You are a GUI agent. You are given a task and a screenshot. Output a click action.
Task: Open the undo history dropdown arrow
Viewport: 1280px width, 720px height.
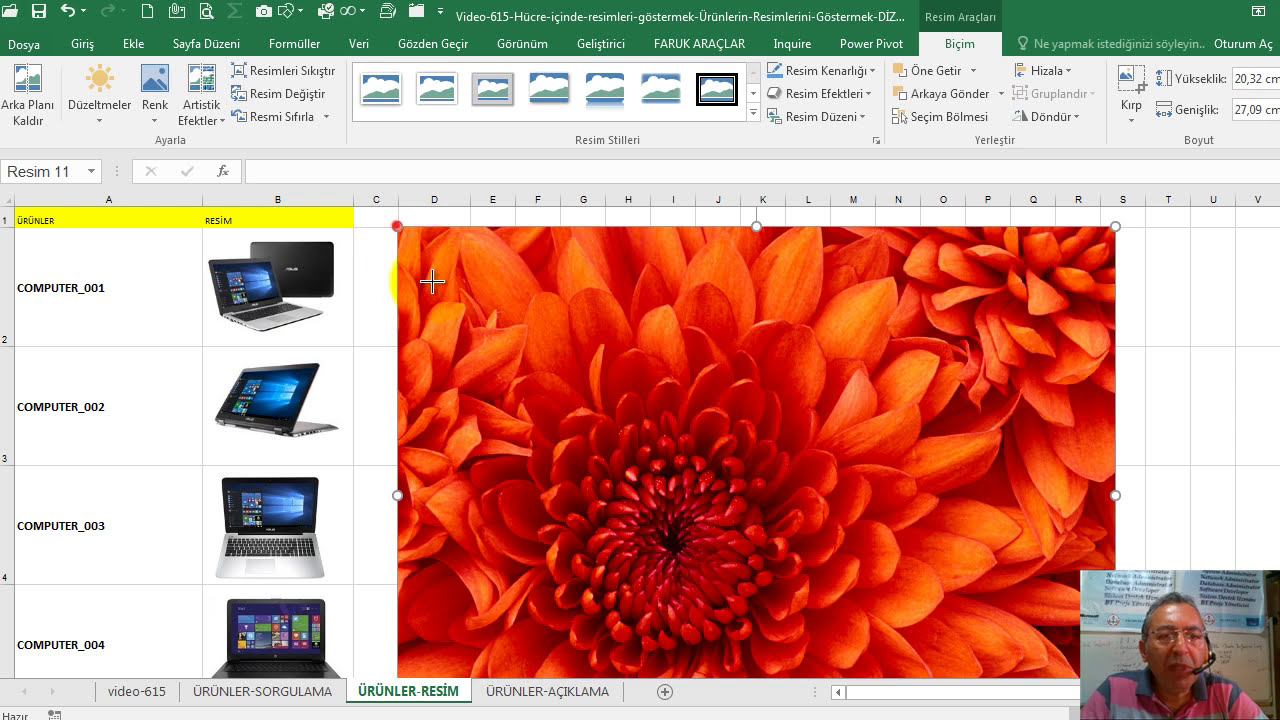pyautogui.click(x=83, y=11)
